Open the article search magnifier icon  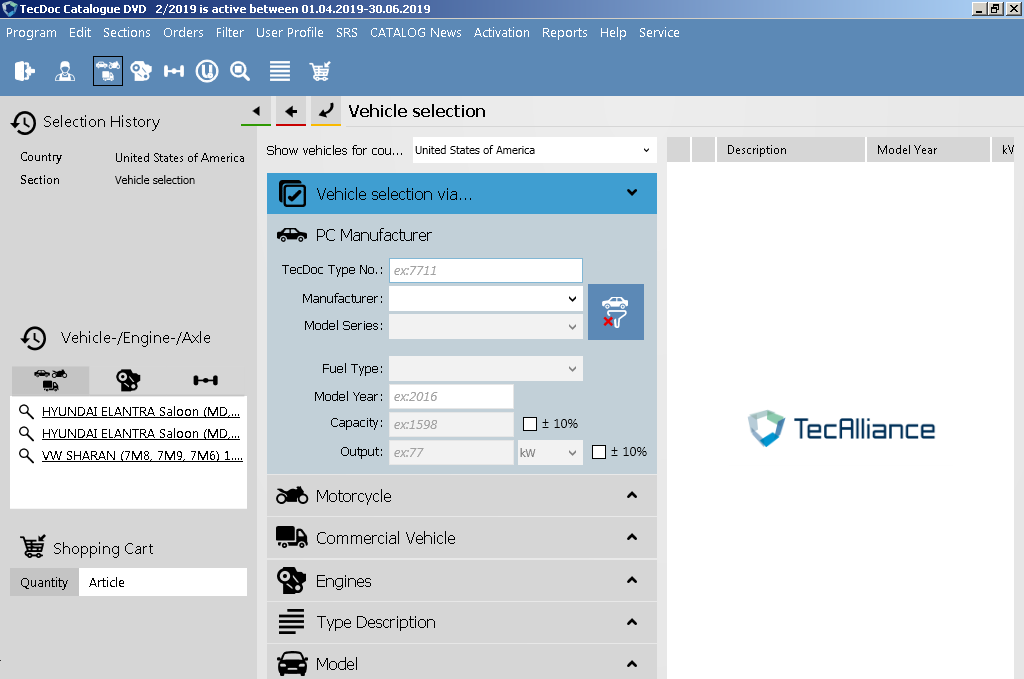click(240, 71)
